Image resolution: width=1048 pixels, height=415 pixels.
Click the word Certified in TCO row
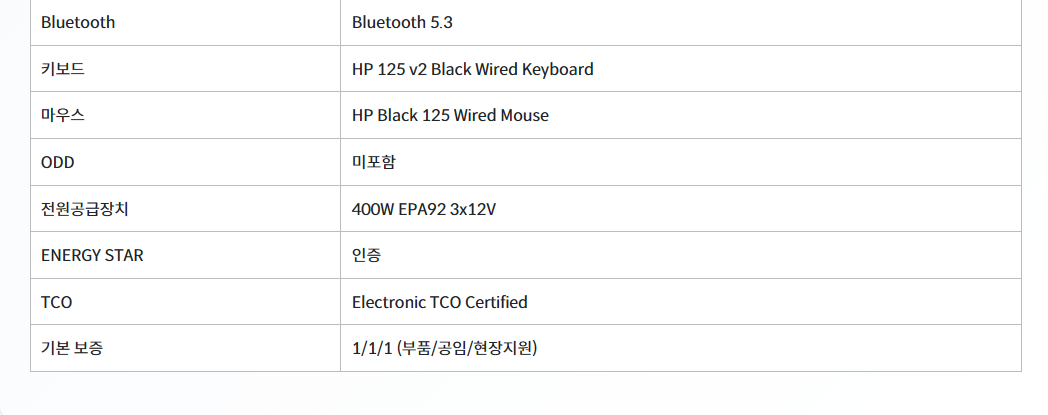(496, 302)
